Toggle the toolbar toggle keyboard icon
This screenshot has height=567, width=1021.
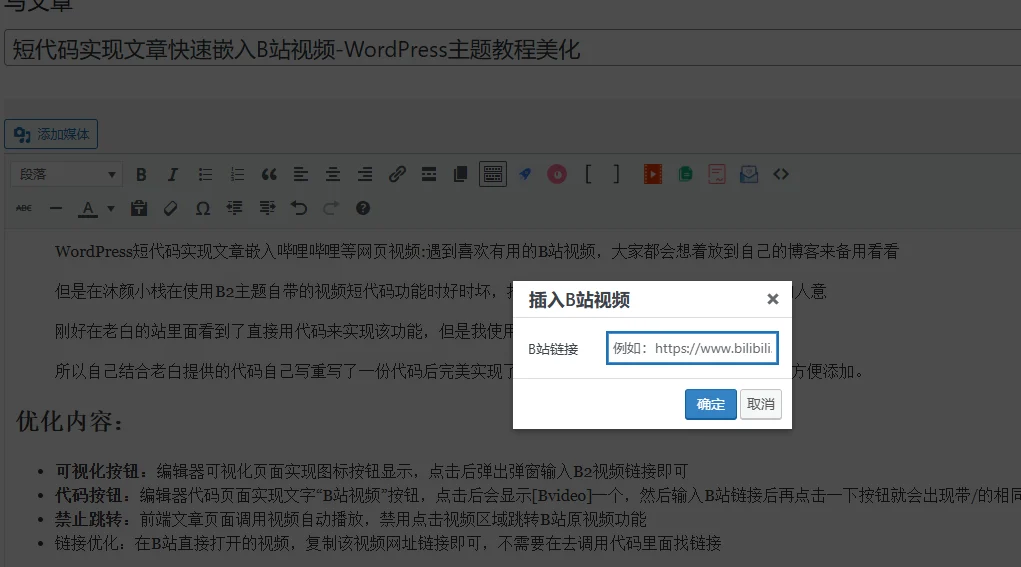pos(492,174)
